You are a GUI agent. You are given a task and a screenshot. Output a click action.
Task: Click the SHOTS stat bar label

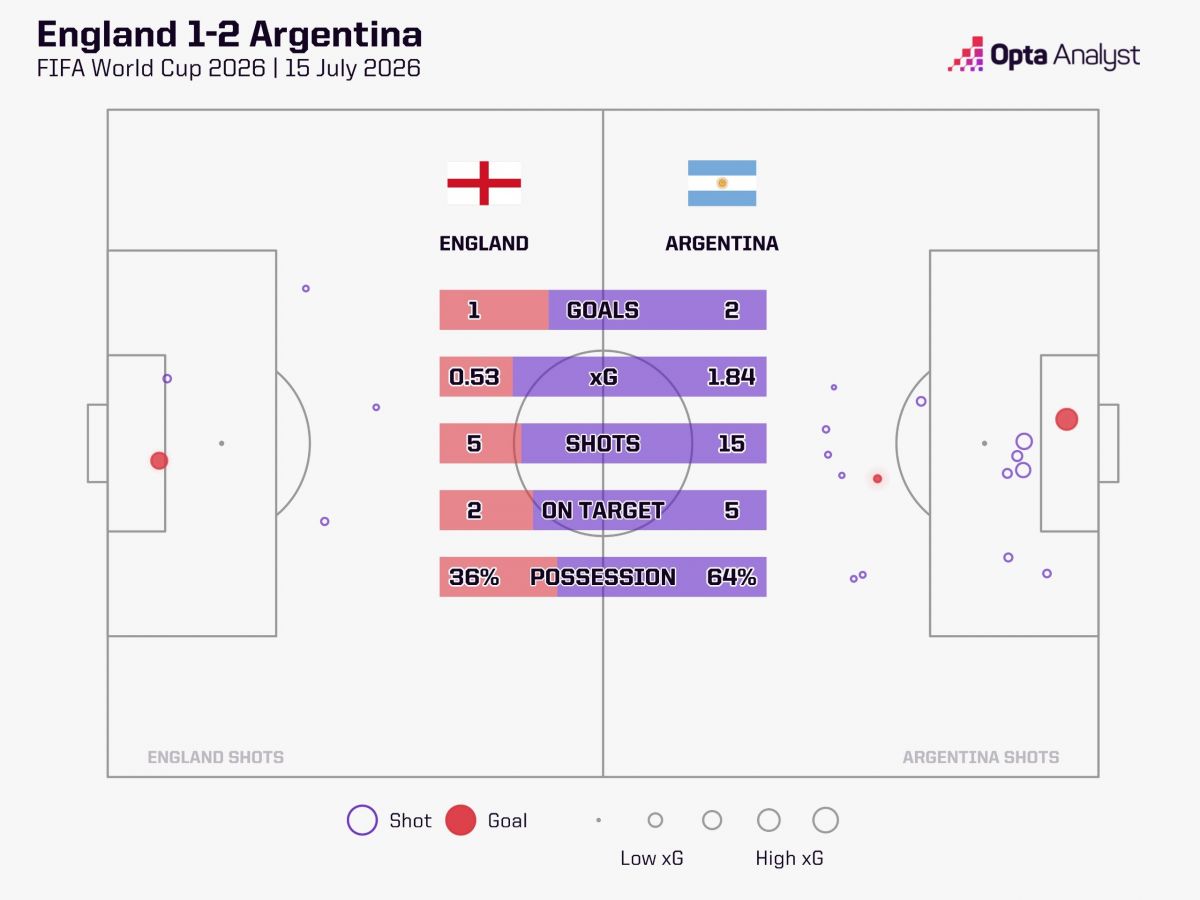click(x=603, y=443)
